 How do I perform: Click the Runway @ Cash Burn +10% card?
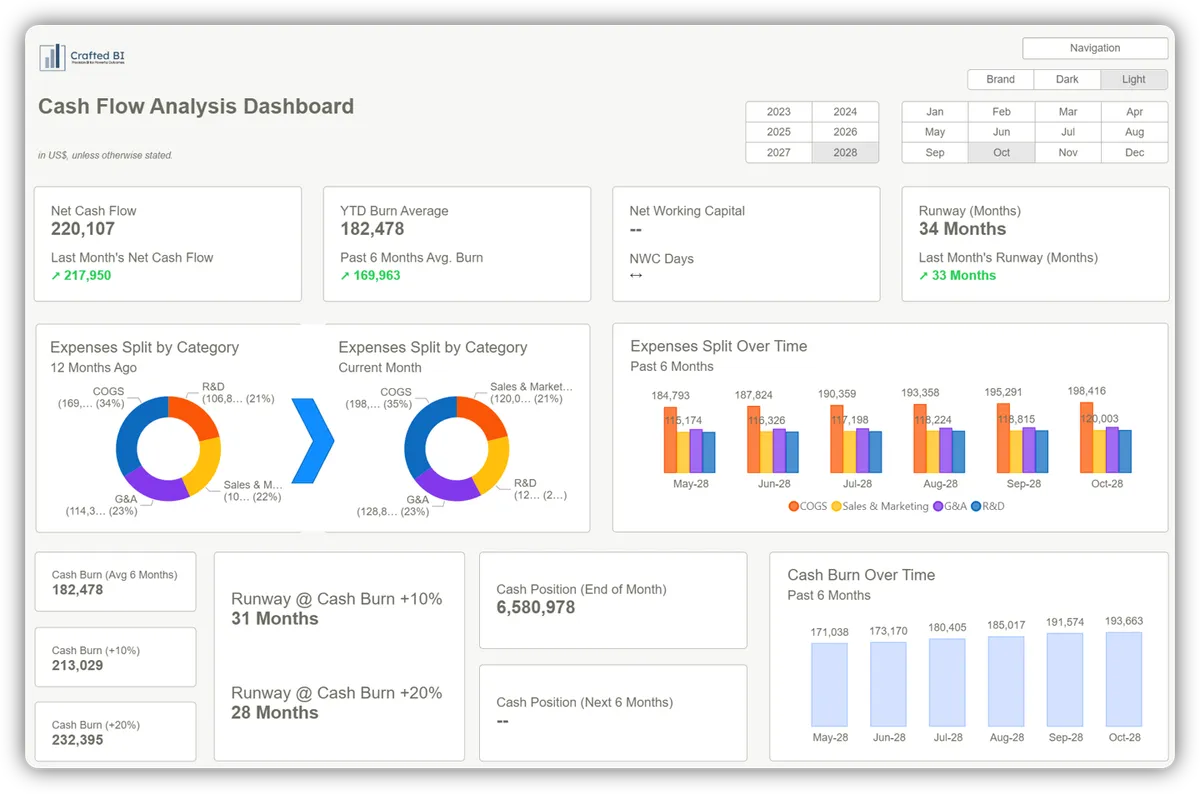coord(339,656)
